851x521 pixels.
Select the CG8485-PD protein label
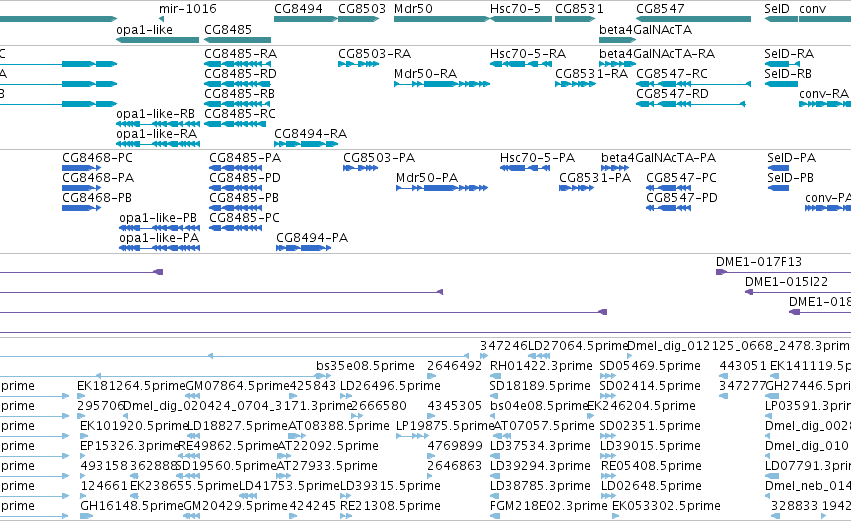(x=245, y=178)
